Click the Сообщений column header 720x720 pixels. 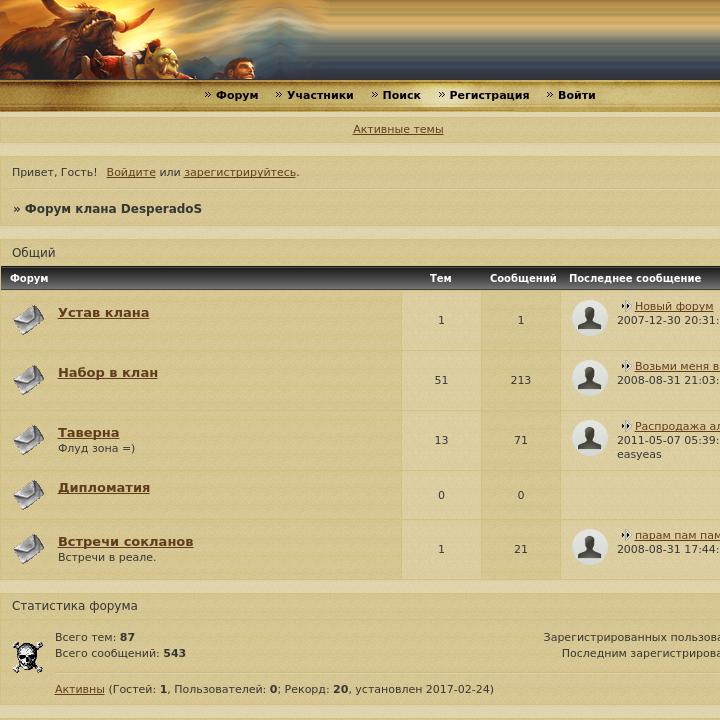pyautogui.click(x=523, y=278)
